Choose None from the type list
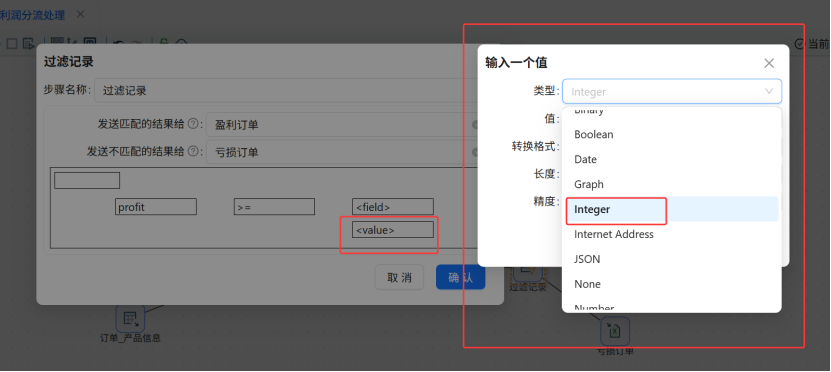The image size is (831, 372). click(671, 284)
